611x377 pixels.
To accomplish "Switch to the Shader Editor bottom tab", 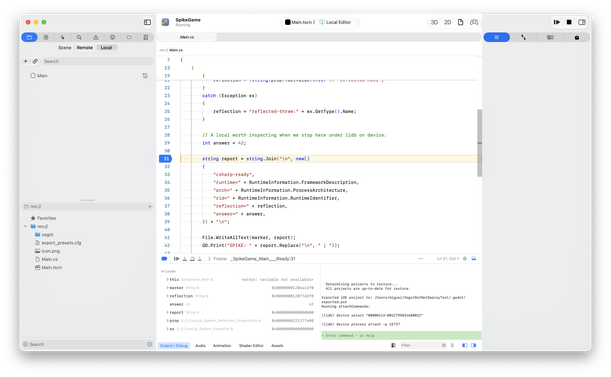I will click(x=251, y=345).
